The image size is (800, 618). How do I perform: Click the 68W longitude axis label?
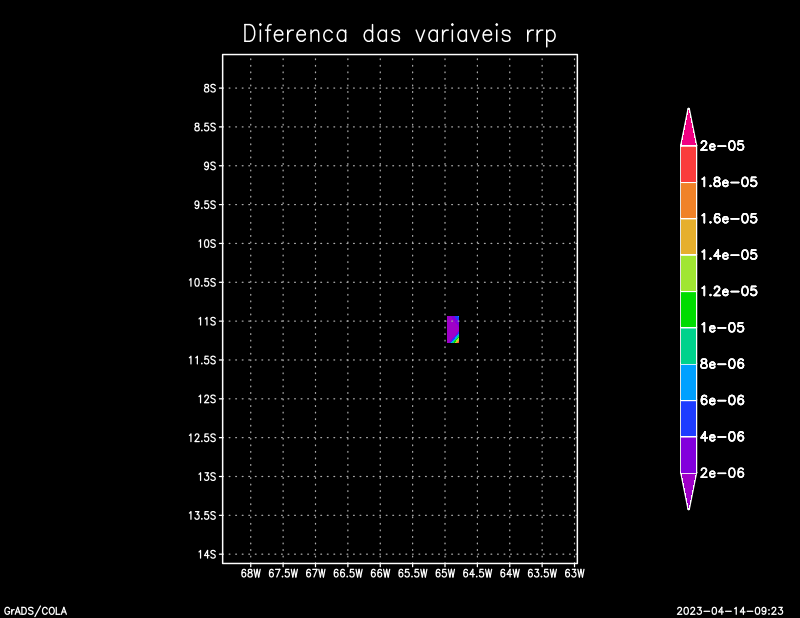[251, 573]
